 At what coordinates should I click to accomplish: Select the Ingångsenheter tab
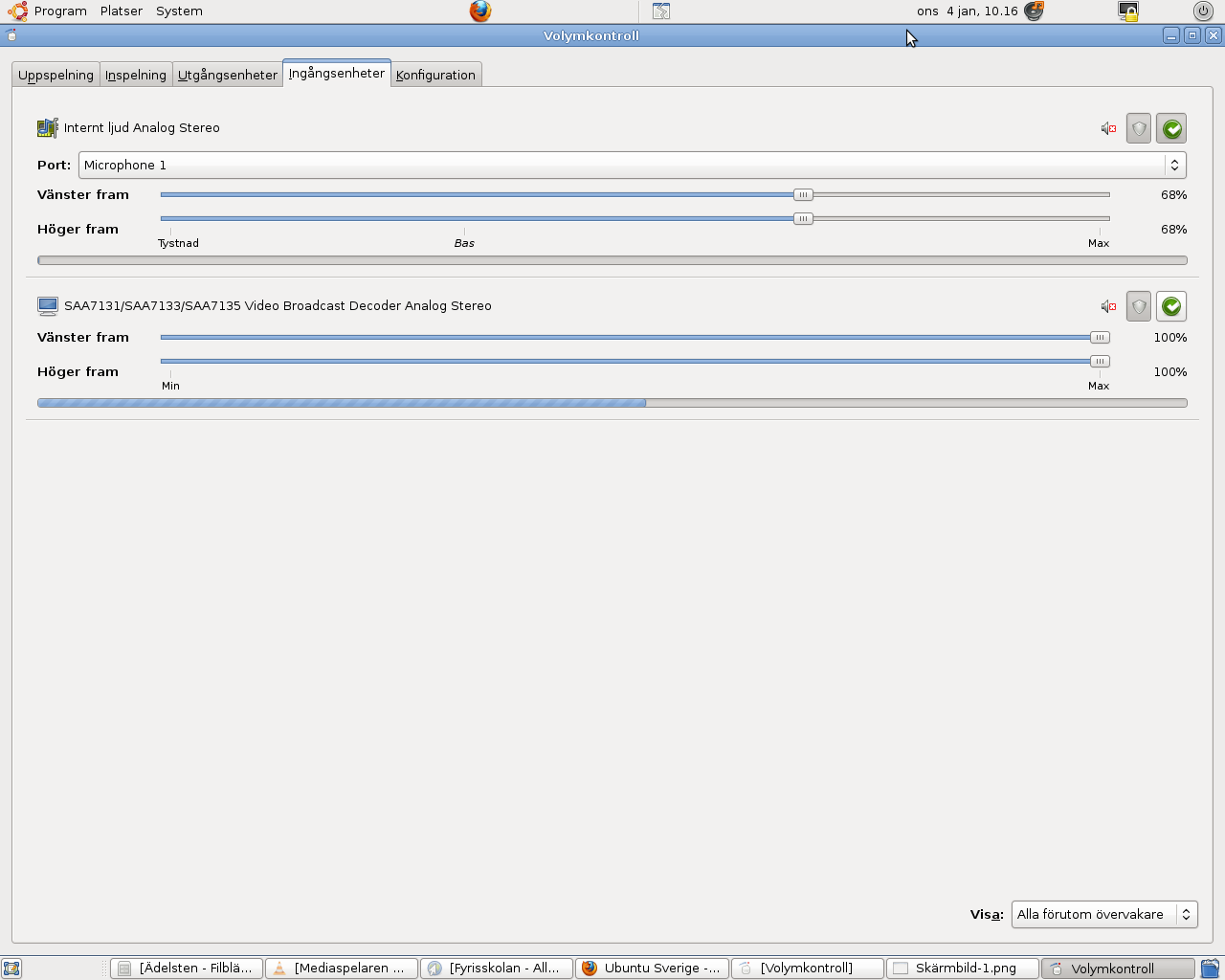[337, 73]
